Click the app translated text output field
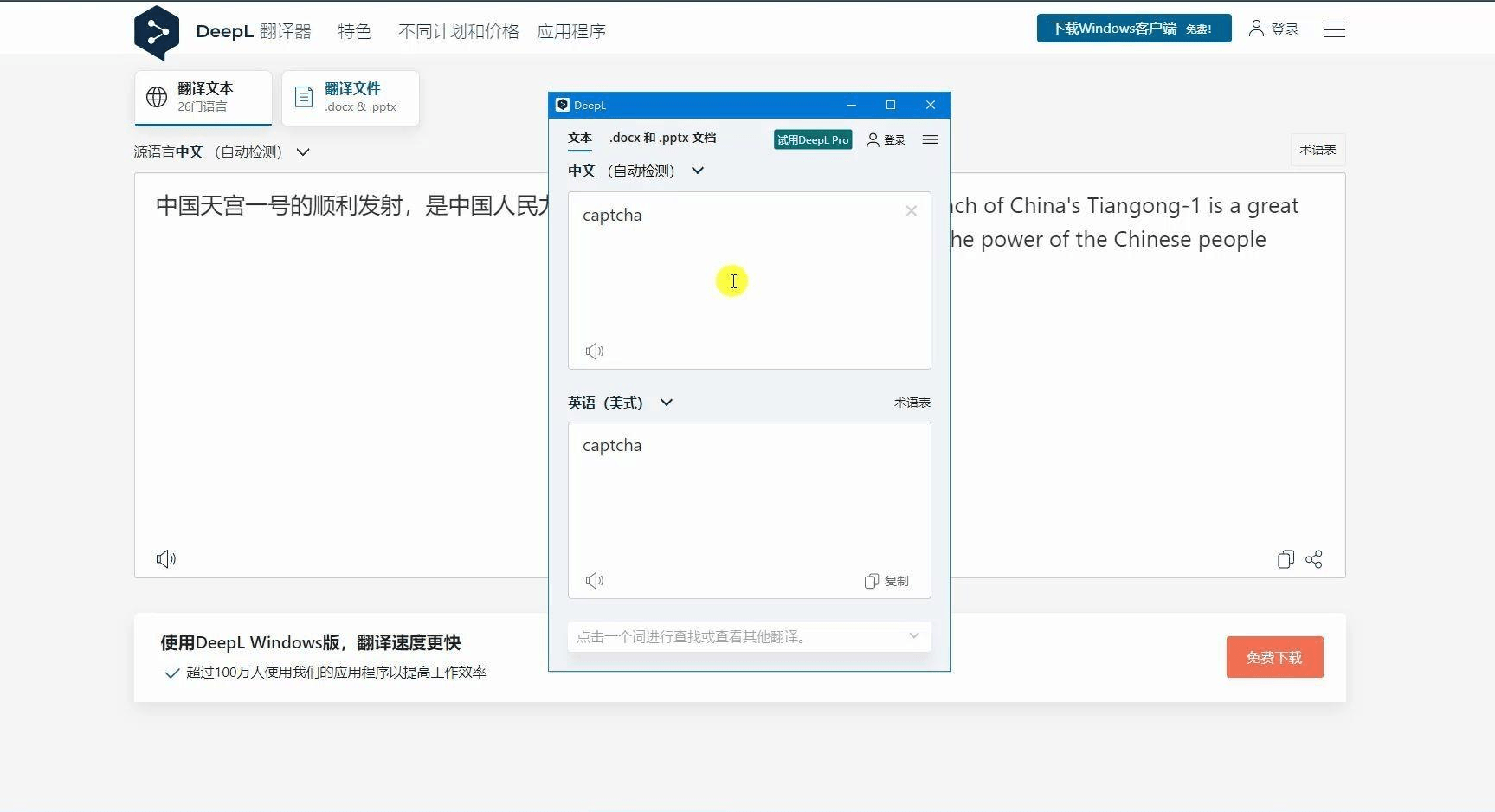Image resolution: width=1495 pixels, height=812 pixels. click(749, 510)
